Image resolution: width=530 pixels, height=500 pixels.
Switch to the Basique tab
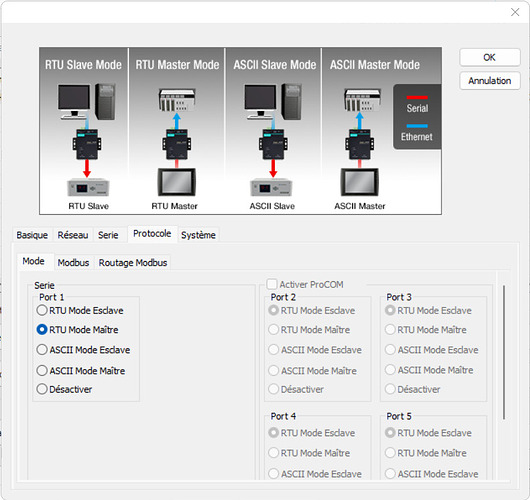point(32,235)
